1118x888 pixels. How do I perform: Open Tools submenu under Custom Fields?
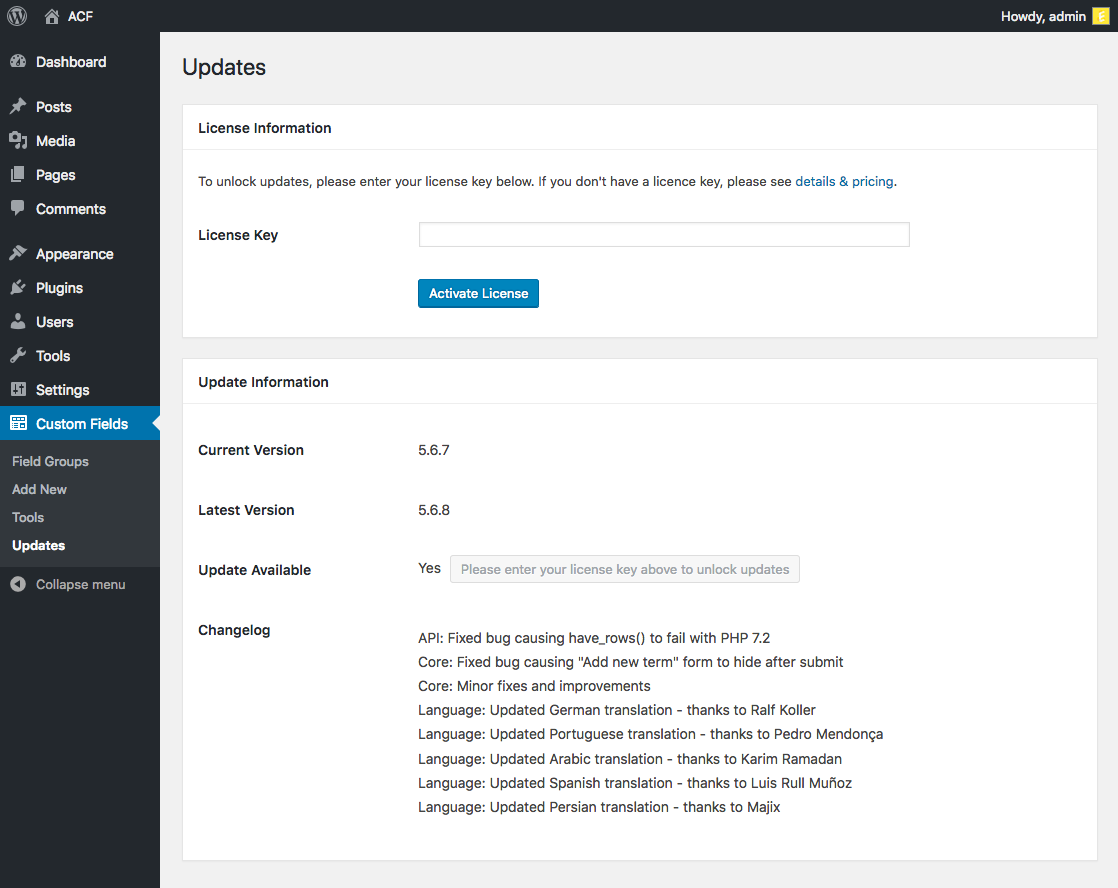[28, 517]
